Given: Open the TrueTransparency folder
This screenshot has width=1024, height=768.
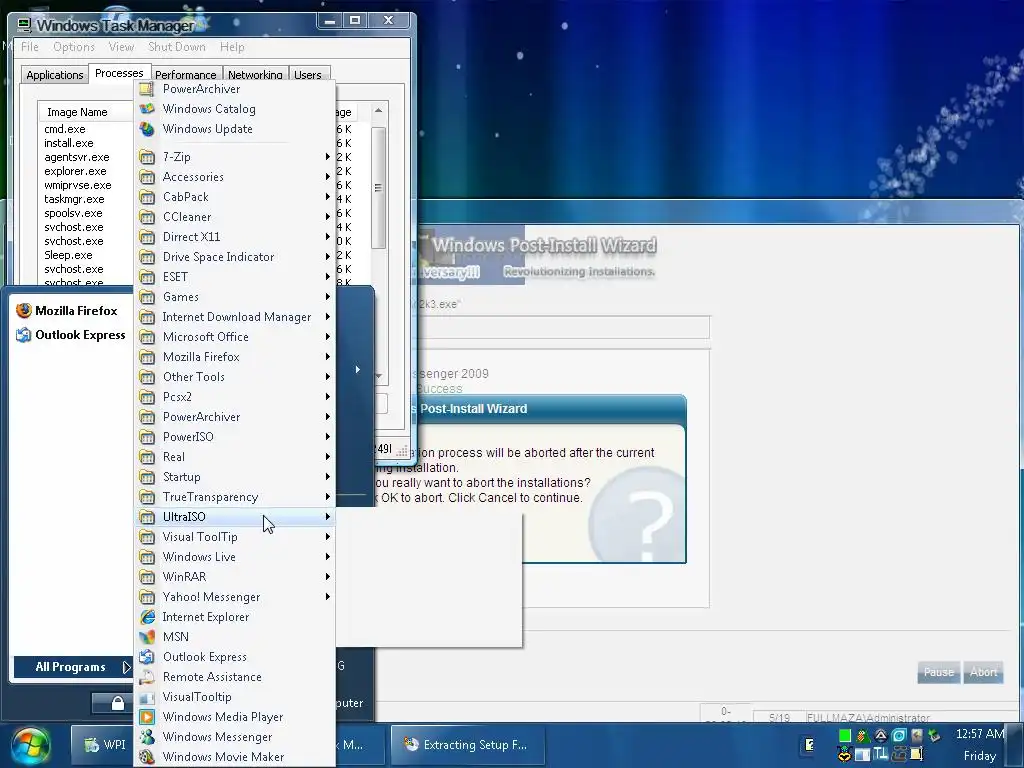Looking at the screenshot, I should (235, 497).
